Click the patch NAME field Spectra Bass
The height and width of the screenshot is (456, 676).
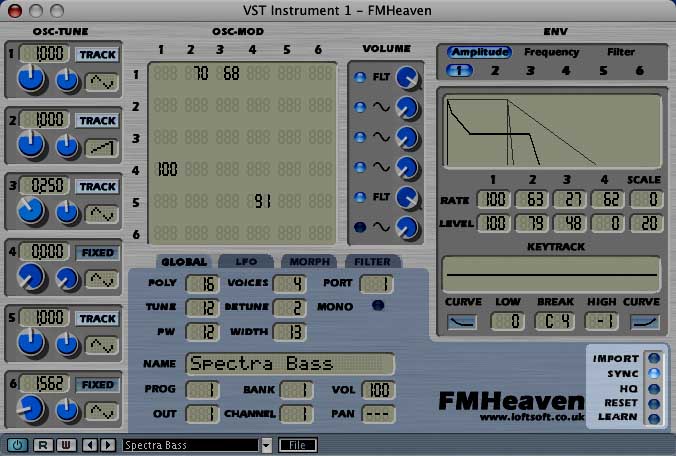pyautogui.click(x=290, y=364)
